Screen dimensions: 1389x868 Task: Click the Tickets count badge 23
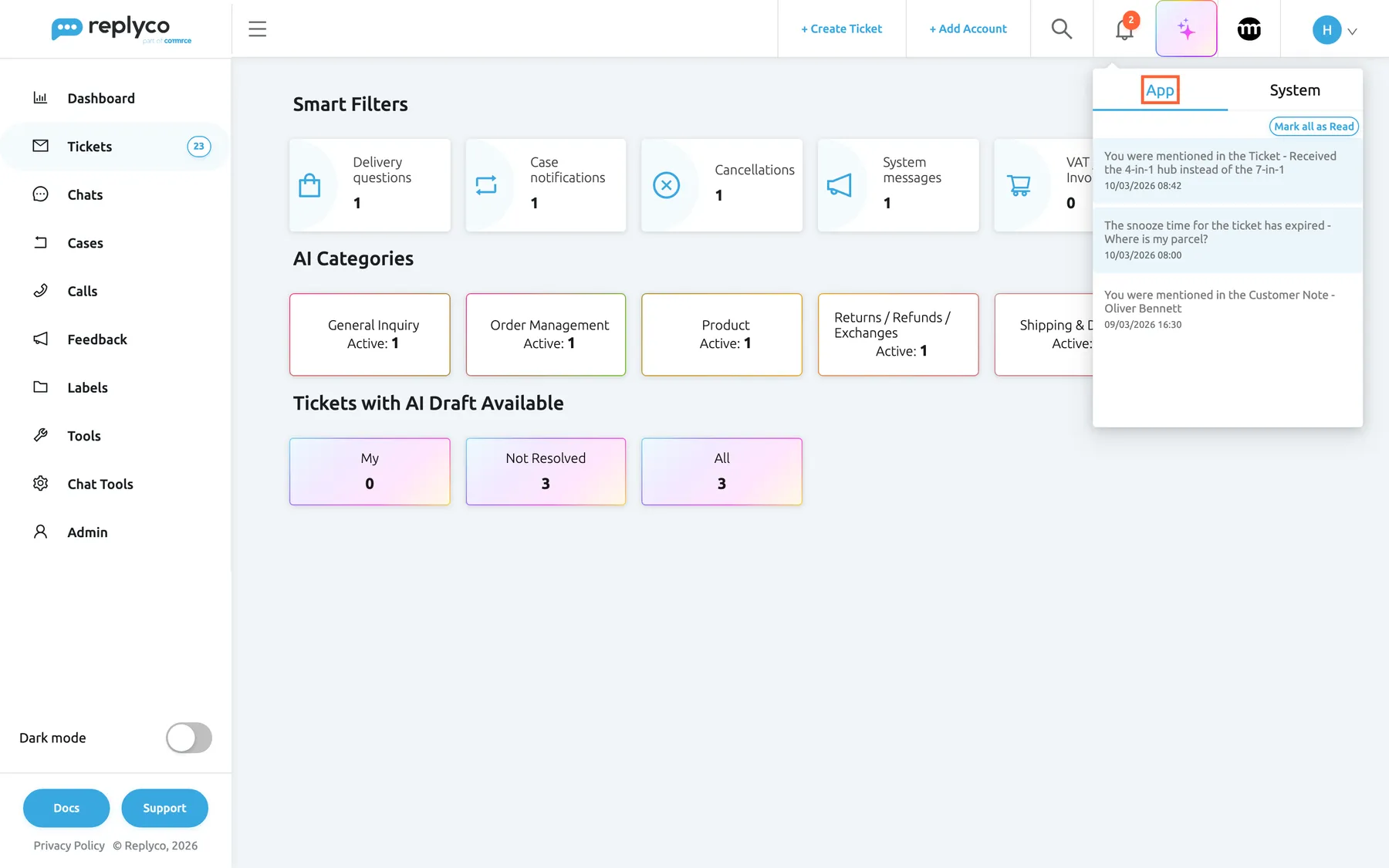(198, 147)
